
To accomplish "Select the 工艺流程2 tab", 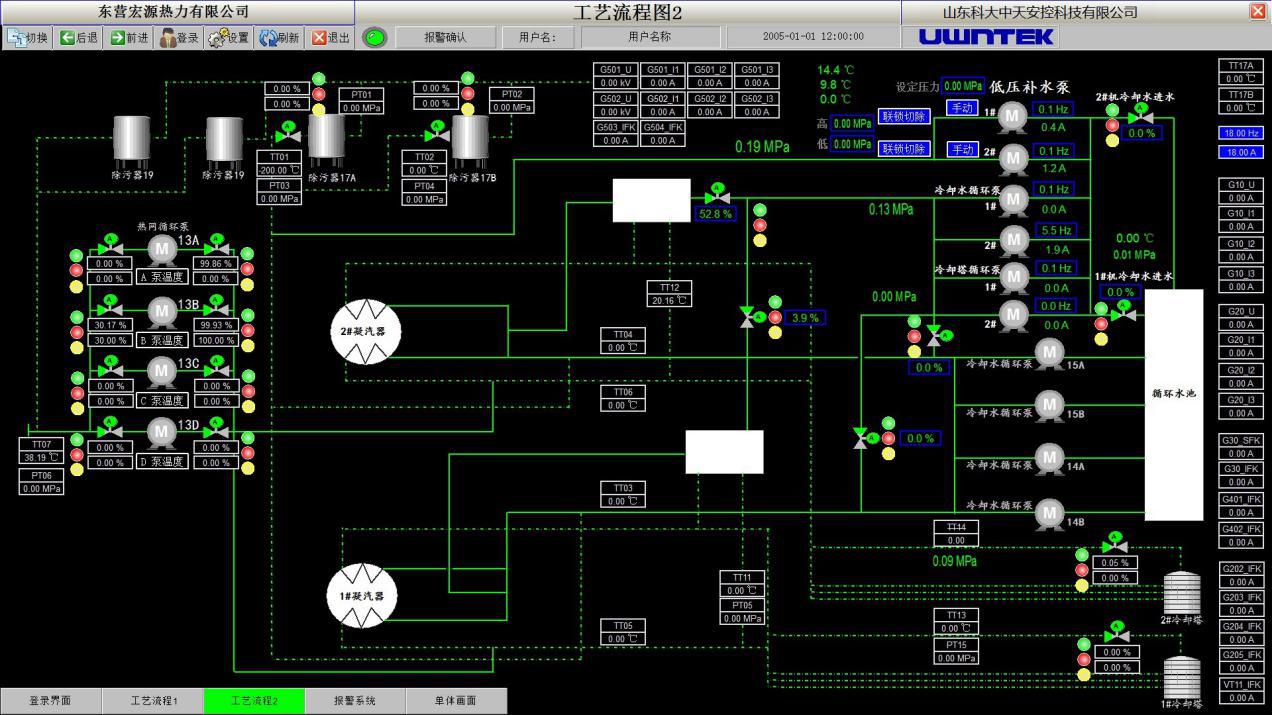I will pos(254,701).
